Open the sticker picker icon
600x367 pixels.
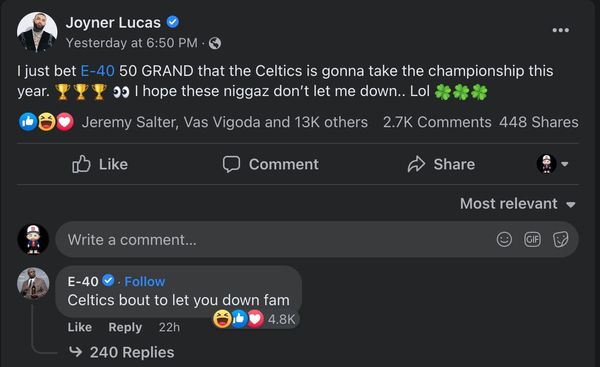561,240
